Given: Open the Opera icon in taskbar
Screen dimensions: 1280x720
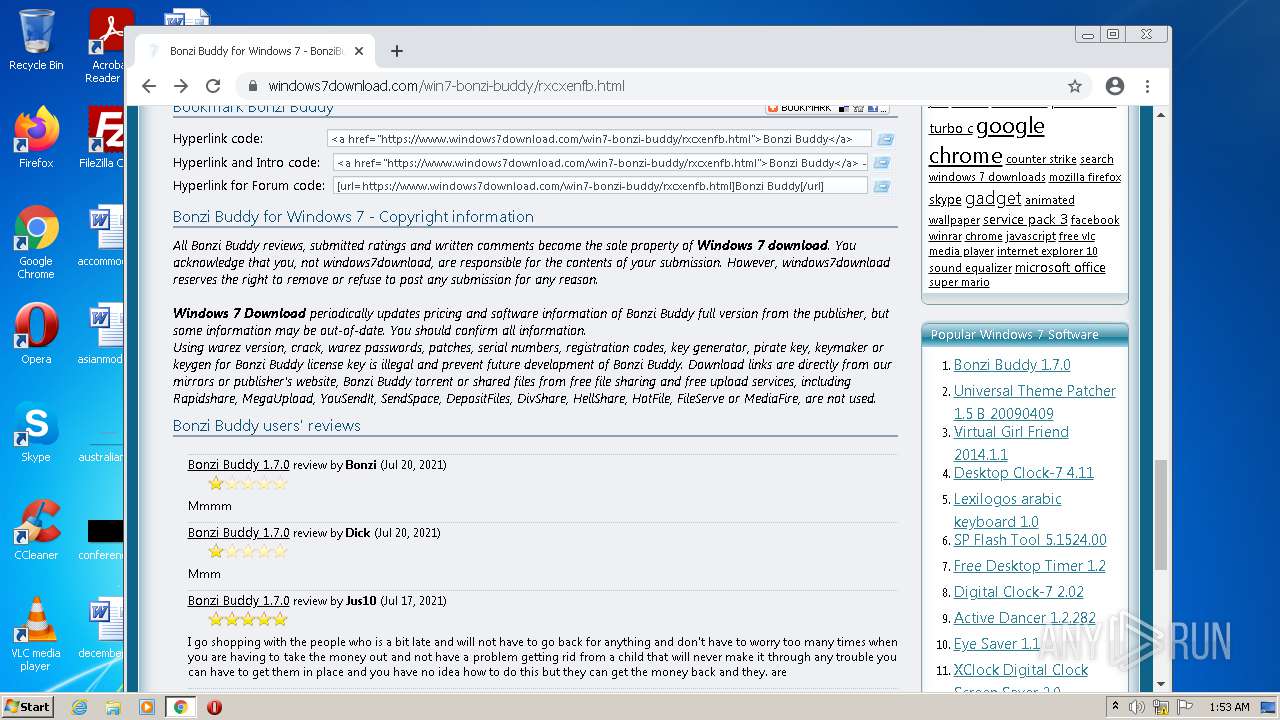Looking at the screenshot, I should pyautogui.click(x=214, y=707).
